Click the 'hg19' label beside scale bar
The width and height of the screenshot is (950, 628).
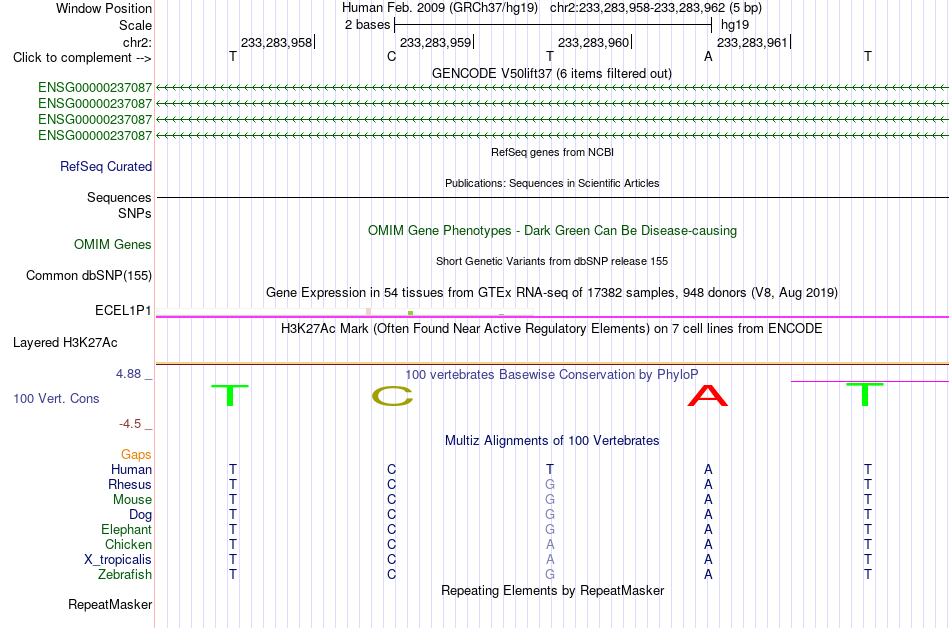[735, 25]
